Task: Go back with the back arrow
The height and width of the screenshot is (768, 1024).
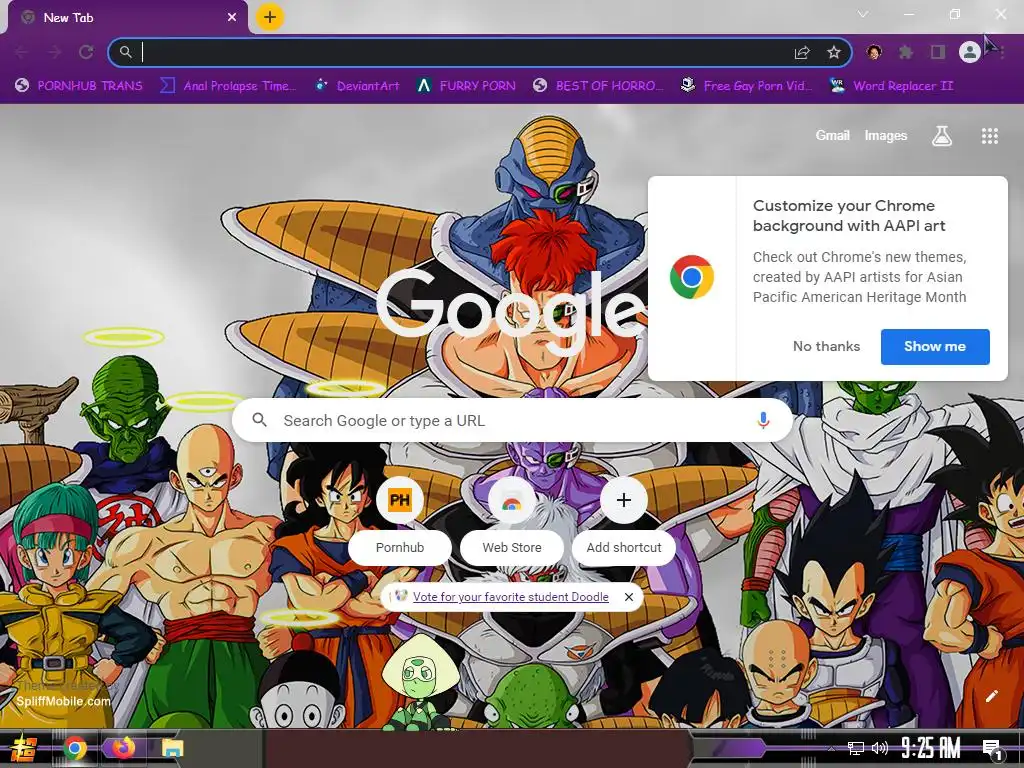Action: (22, 52)
